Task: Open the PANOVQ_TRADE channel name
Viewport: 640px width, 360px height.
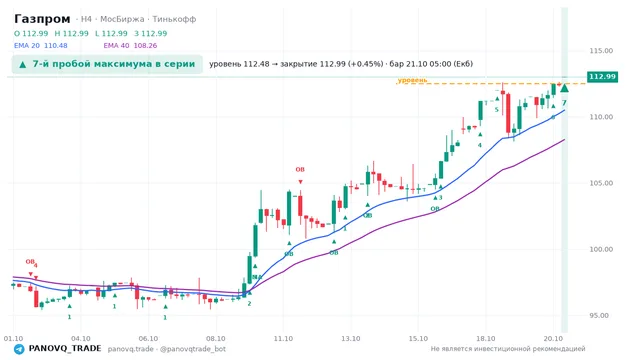Action: click(x=65, y=349)
